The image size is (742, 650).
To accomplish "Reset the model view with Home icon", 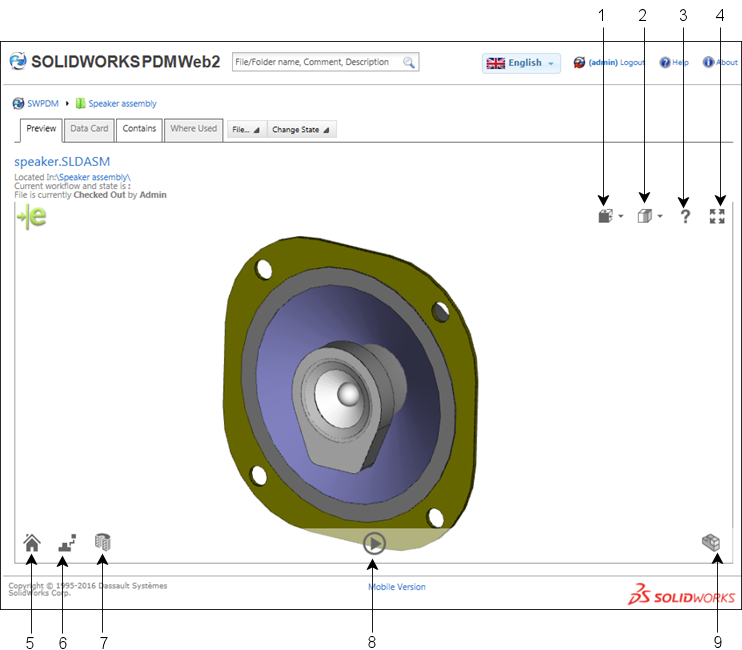I will [x=32, y=543].
